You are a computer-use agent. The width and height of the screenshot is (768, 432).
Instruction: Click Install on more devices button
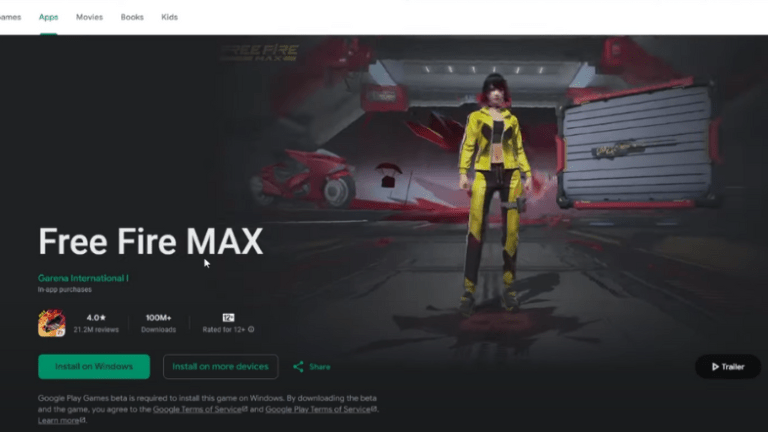(220, 367)
